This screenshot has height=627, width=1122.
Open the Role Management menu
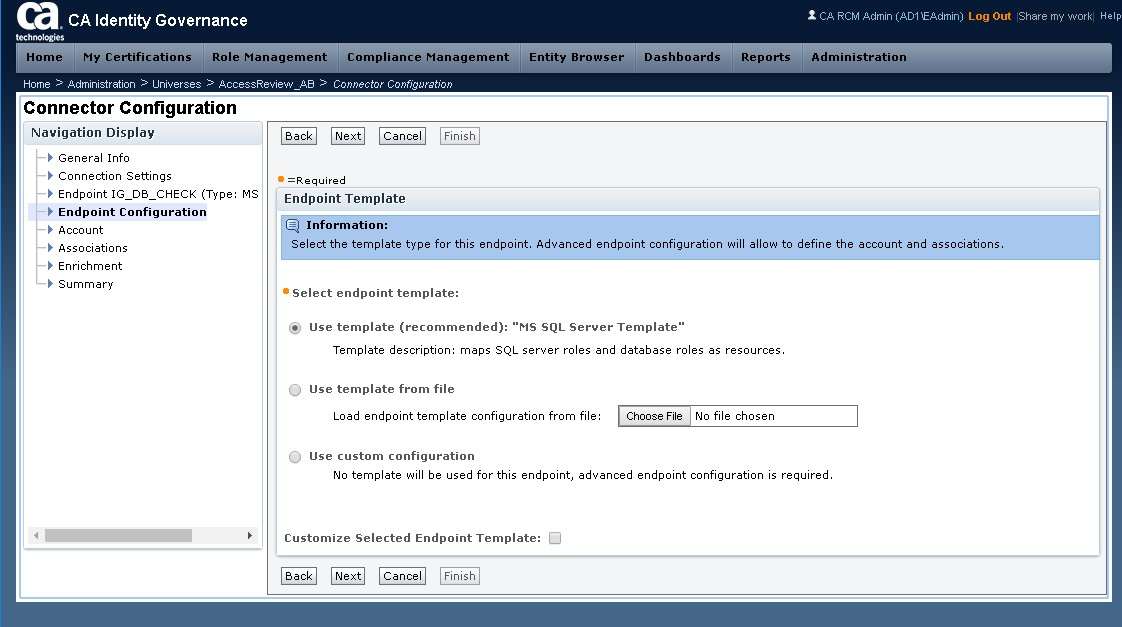[x=269, y=57]
